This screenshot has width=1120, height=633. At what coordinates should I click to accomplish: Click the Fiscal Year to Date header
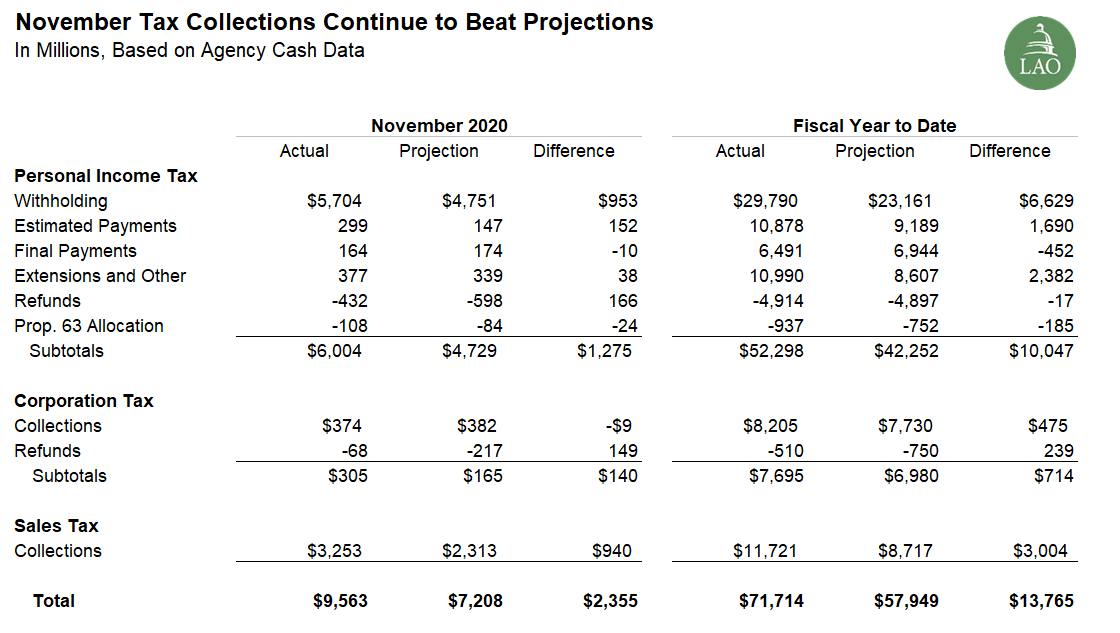pos(874,126)
